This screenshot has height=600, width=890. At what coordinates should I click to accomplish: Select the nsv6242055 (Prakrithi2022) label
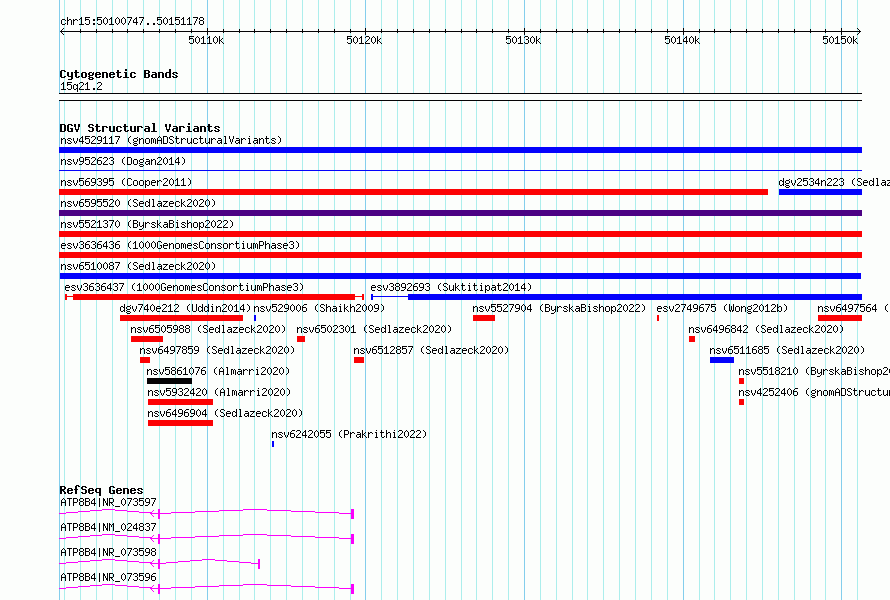[349, 434]
